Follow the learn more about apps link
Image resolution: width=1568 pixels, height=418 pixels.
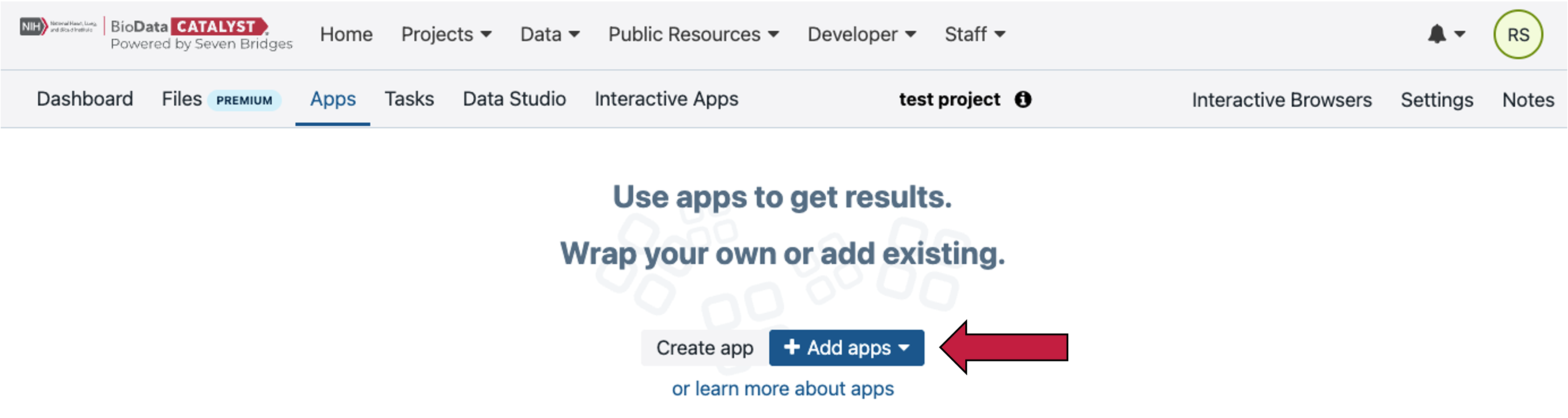click(783, 388)
